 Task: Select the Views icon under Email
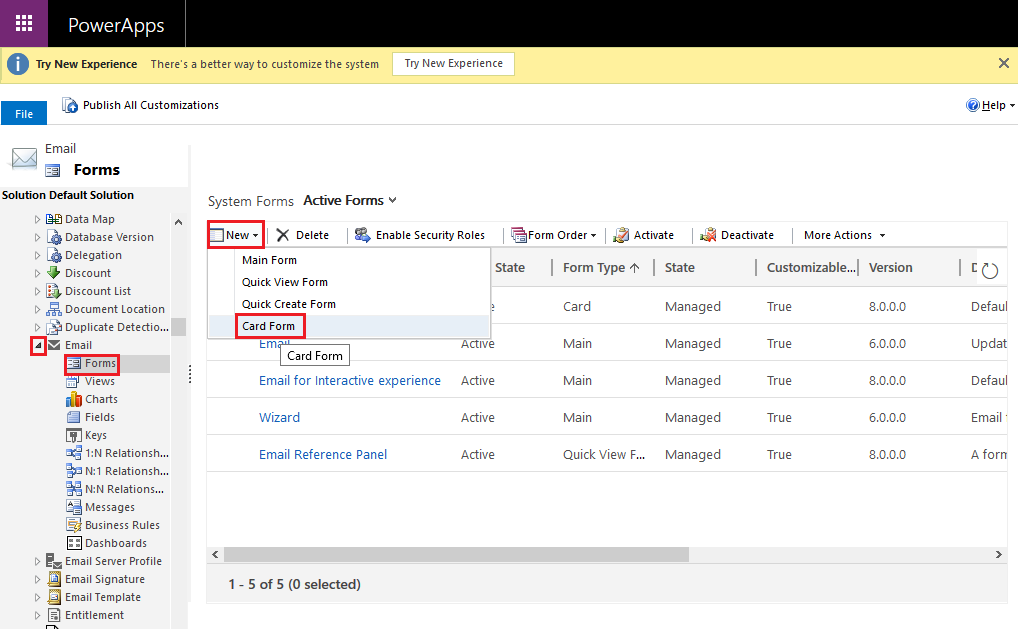click(x=73, y=381)
